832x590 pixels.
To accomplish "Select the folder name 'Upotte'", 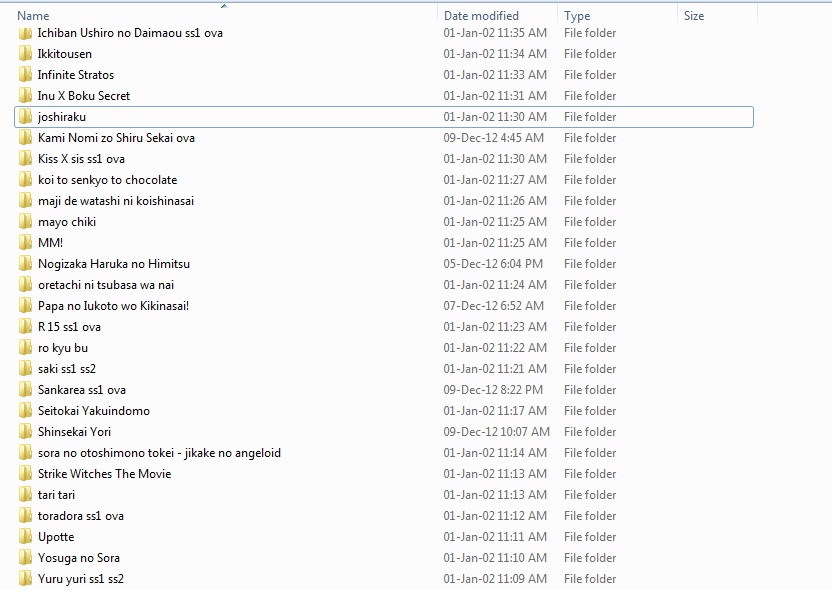I will pos(56,537).
